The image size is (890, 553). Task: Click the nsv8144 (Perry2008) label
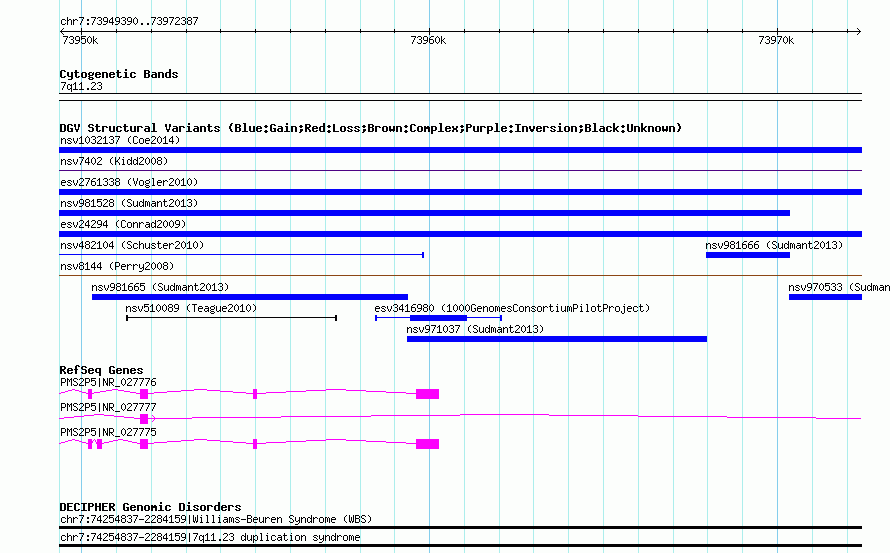tap(117, 266)
